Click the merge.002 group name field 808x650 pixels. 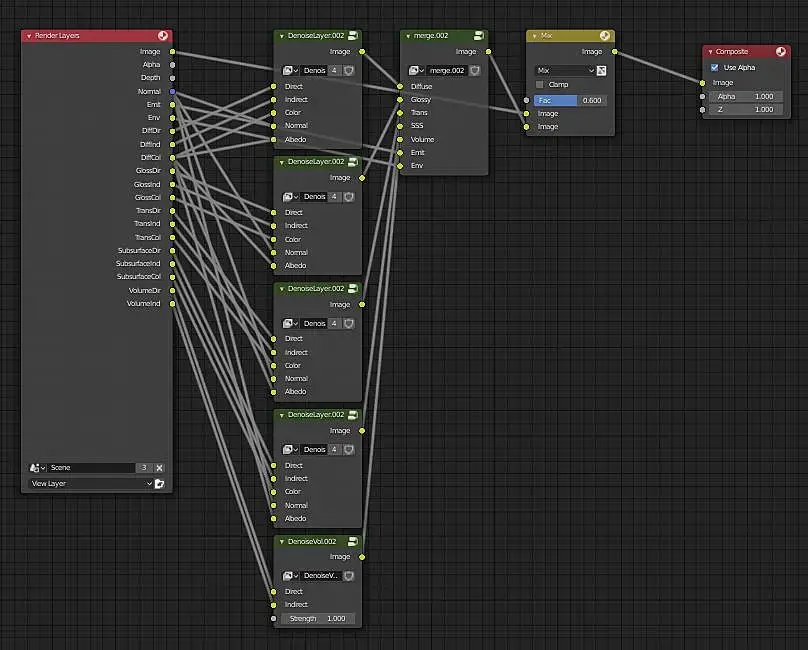pos(447,71)
